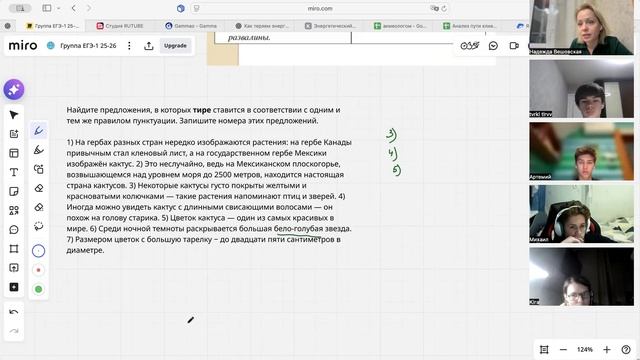This screenshot has height=360, width=640.
Task: Go forward in Safari history
Action: [89, 8]
